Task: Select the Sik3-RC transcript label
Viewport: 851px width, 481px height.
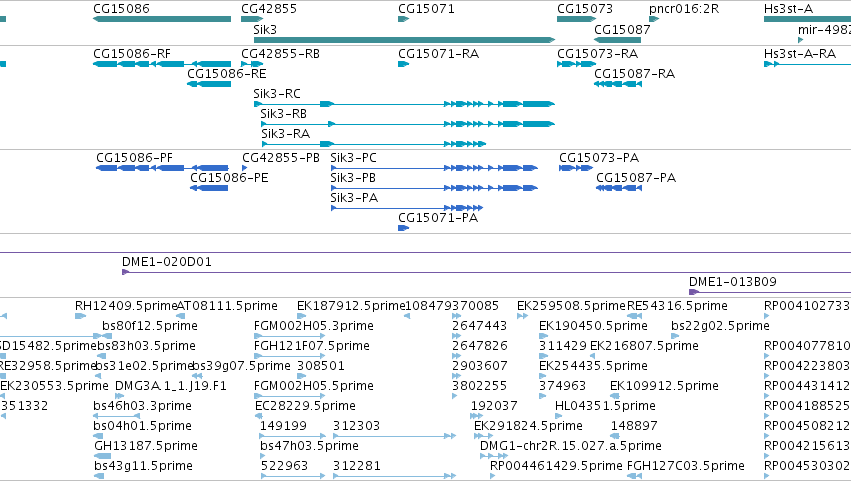Action: 277,94
